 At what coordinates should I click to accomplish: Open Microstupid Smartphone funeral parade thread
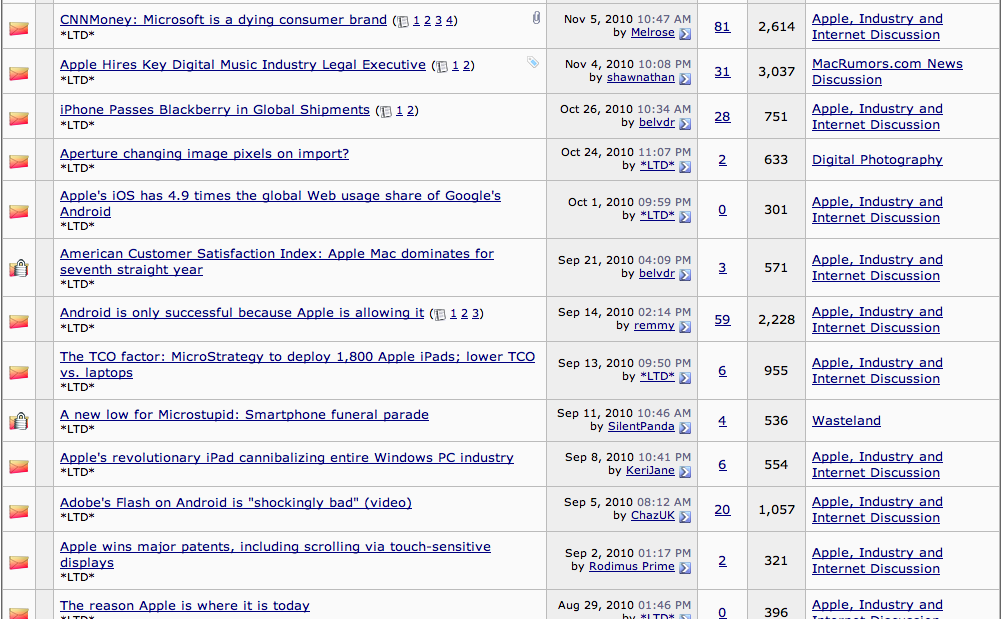tap(245, 415)
